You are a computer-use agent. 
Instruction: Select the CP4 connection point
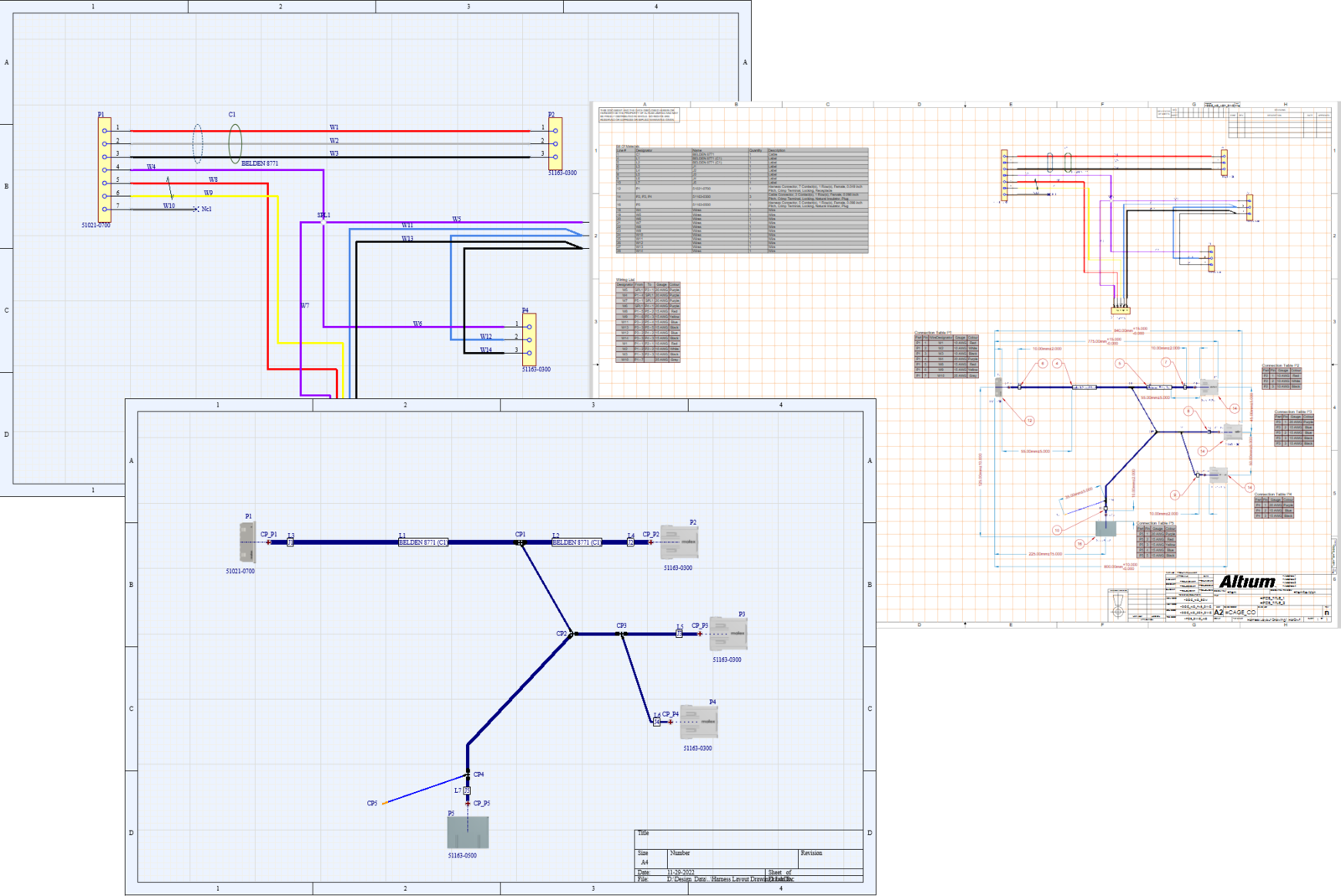(468, 774)
